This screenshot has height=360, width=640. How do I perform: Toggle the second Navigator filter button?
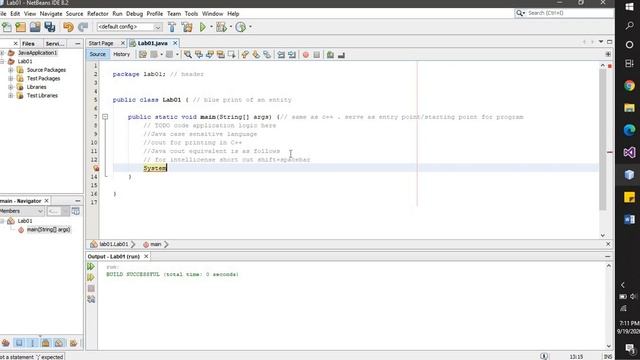tap(19, 343)
